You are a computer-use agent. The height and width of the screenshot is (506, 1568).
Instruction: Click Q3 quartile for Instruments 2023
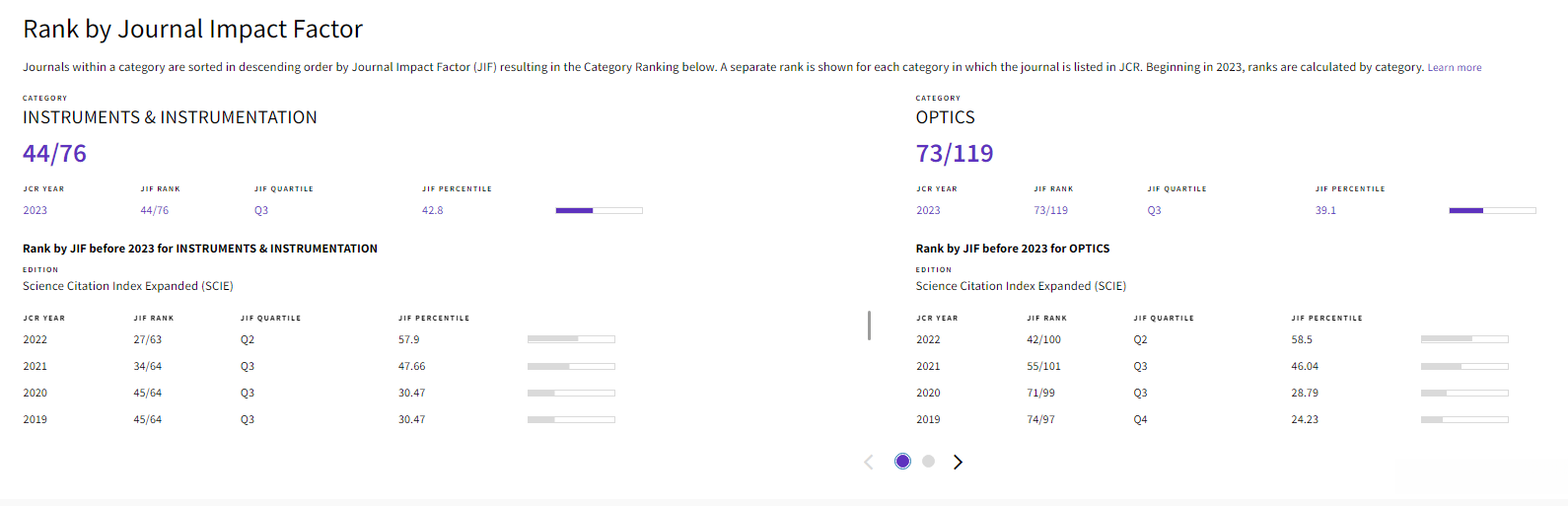(261, 211)
